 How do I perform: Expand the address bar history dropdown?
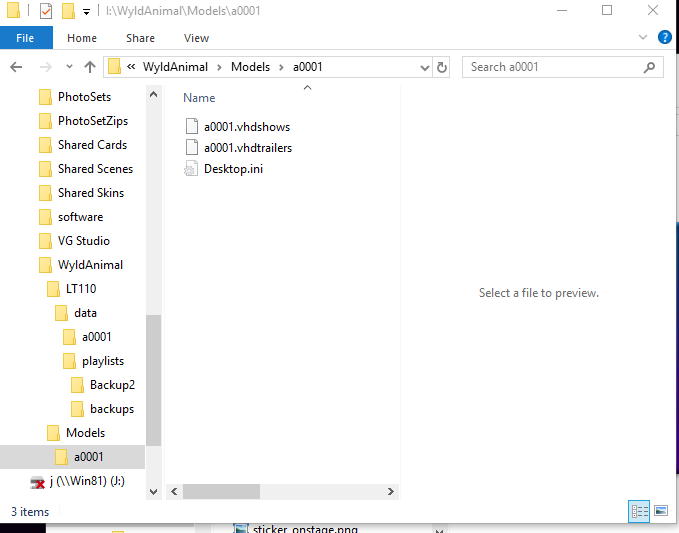(449, 67)
